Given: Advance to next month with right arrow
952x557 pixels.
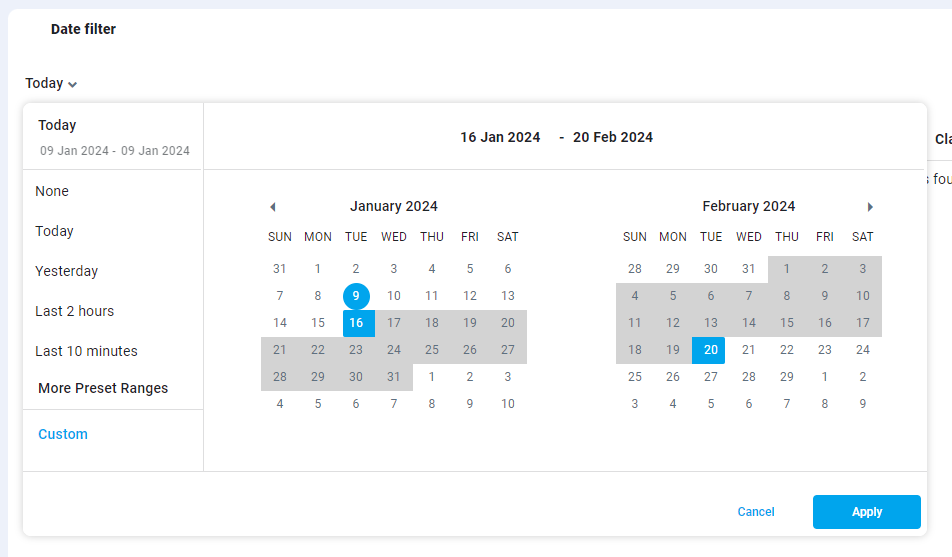Looking at the screenshot, I should [870, 207].
